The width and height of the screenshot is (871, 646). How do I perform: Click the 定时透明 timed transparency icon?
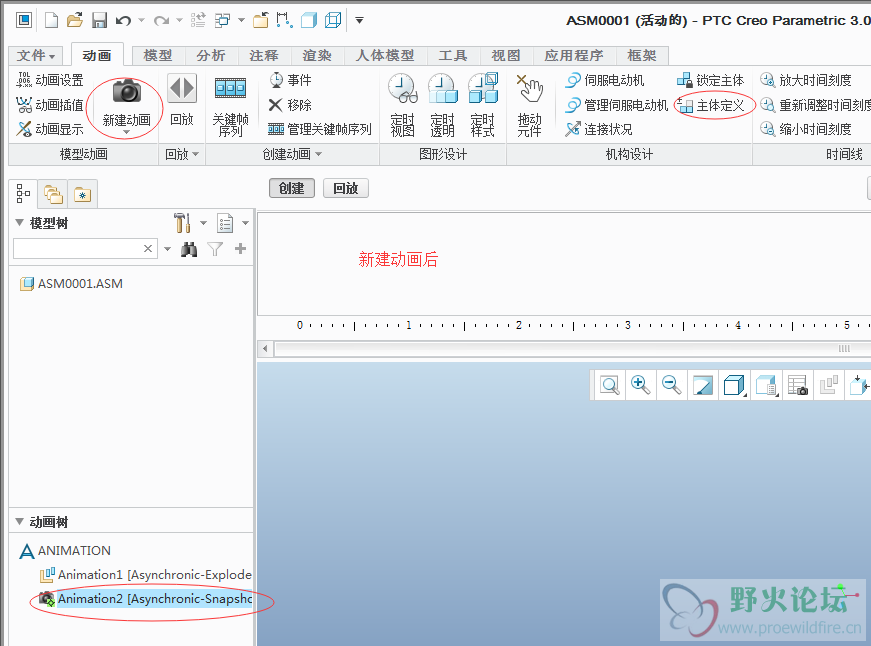[x=443, y=89]
